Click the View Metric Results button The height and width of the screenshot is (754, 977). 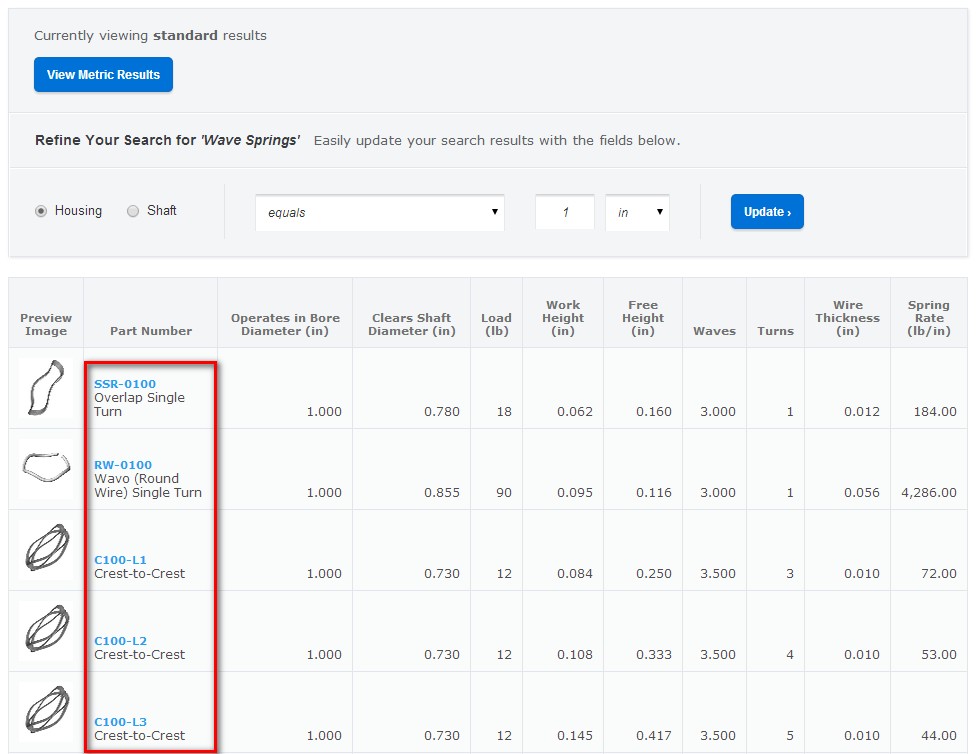point(103,75)
